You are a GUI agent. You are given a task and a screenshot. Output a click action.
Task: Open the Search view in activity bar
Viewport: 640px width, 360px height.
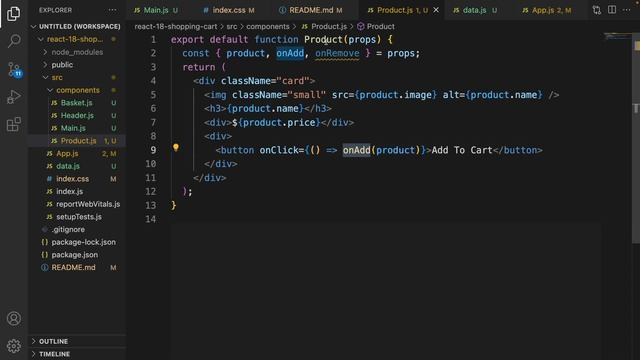(13, 41)
